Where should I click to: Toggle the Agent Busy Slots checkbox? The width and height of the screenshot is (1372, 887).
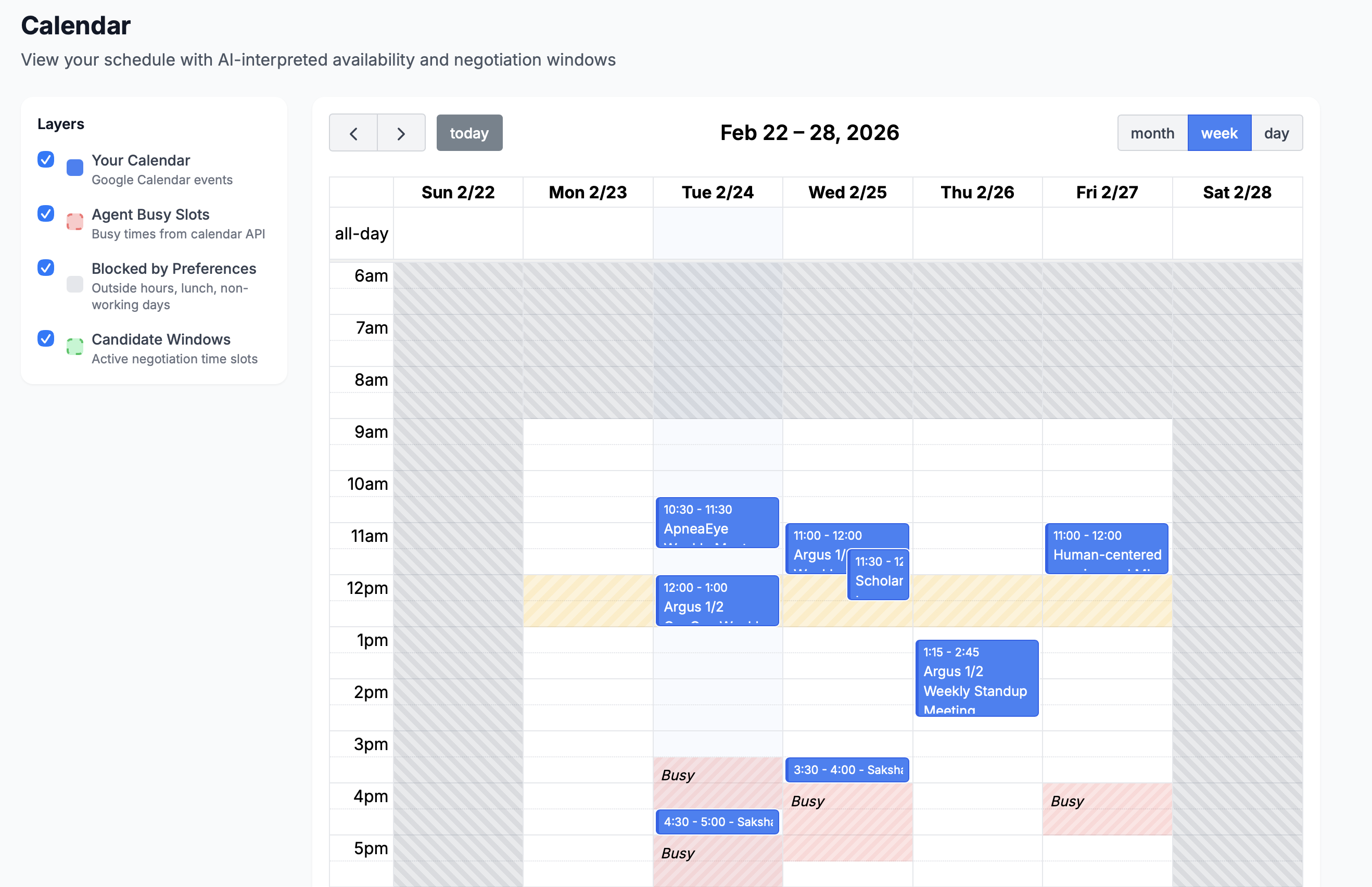[x=46, y=214]
